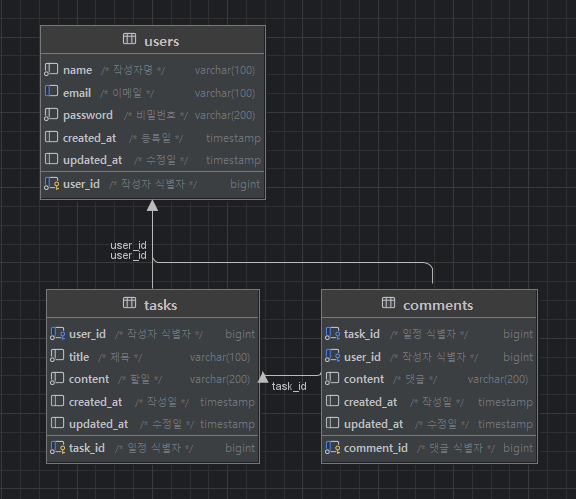Click the user_id primary key icon in users
The height and width of the screenshot is (499, 576).
[x=51, y=183]
